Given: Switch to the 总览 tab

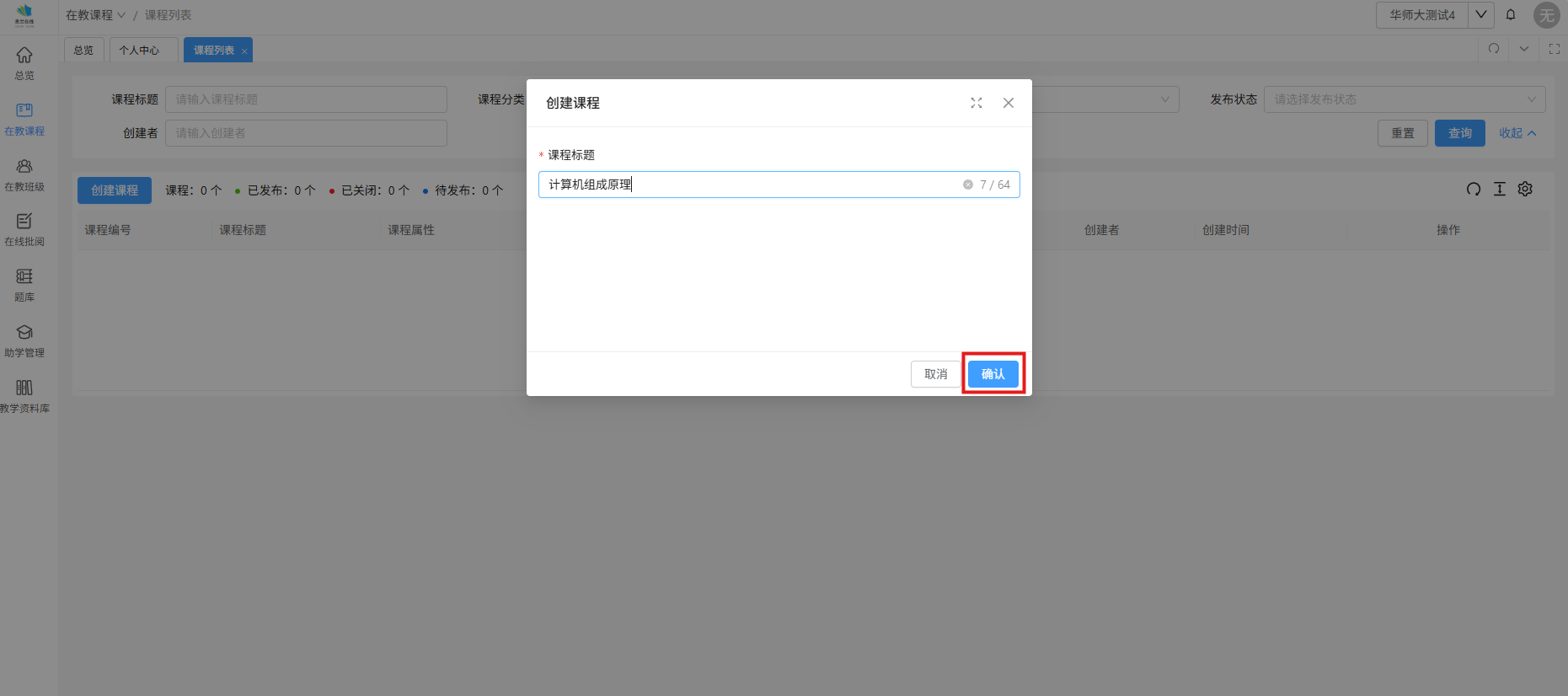Looking at the screenshot, I should pyautogui.click(x=83, y=51).
